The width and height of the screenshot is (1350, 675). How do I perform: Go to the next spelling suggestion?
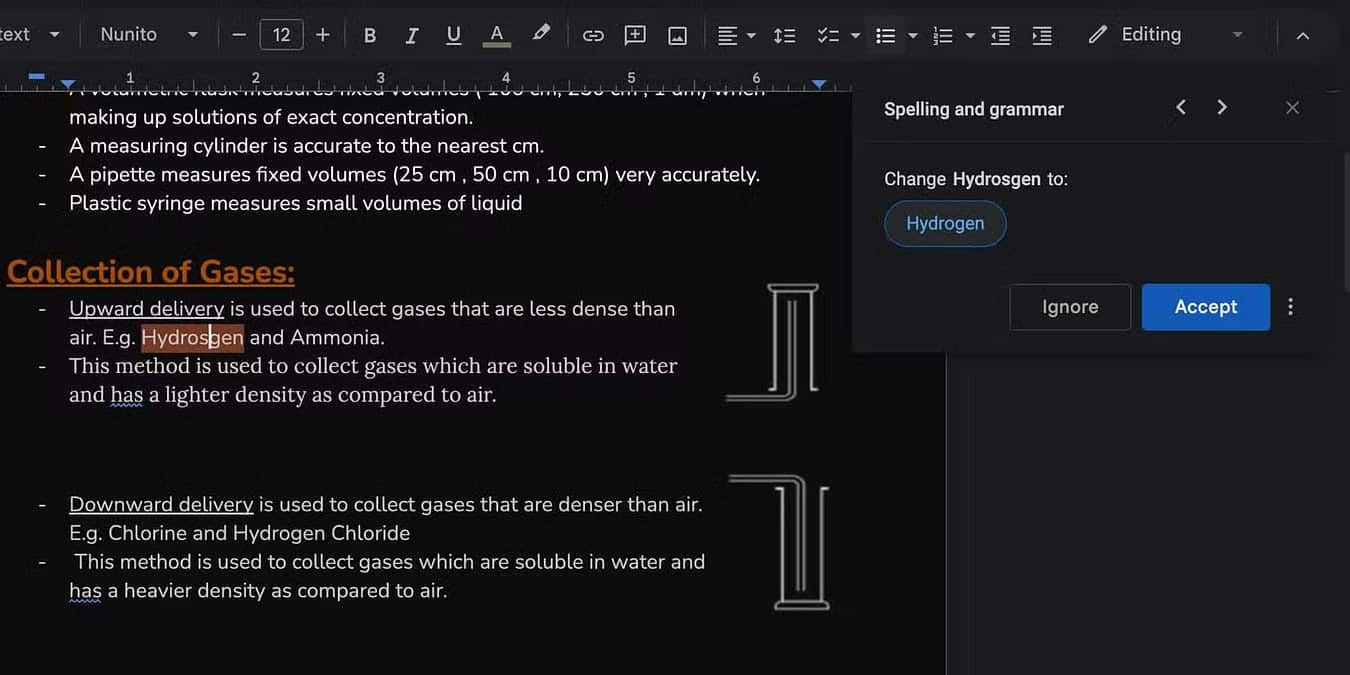1222,107
